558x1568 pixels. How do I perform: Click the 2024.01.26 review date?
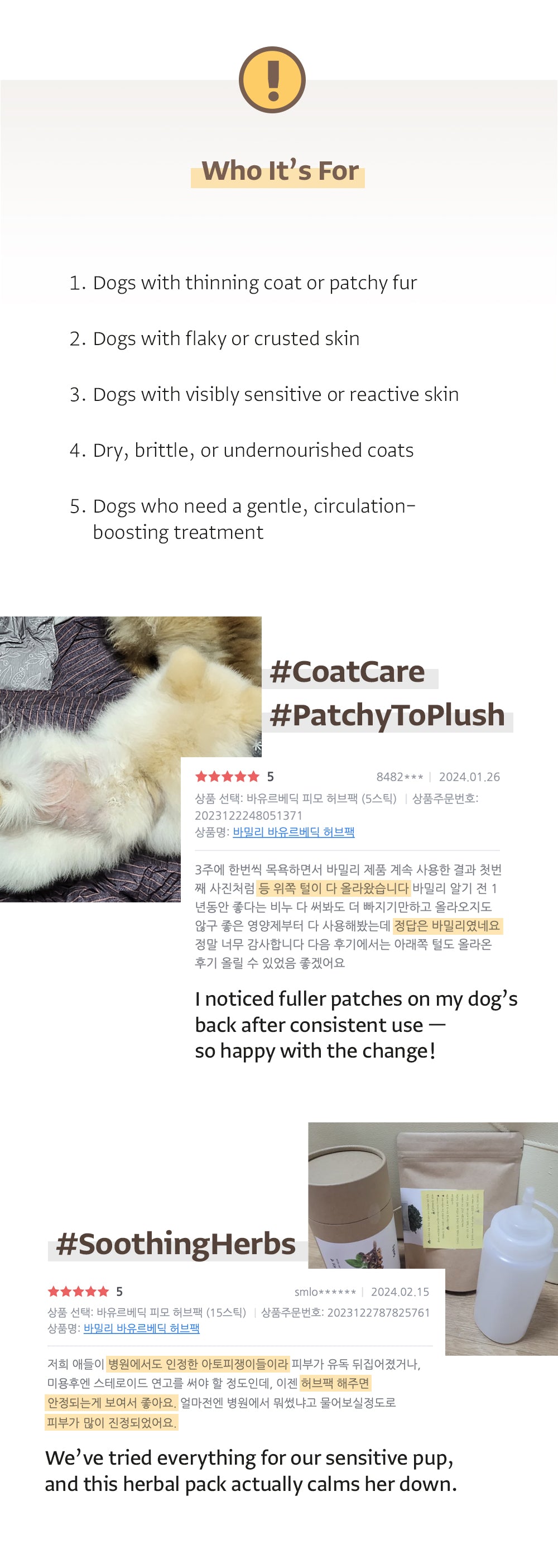pos(469,777)
